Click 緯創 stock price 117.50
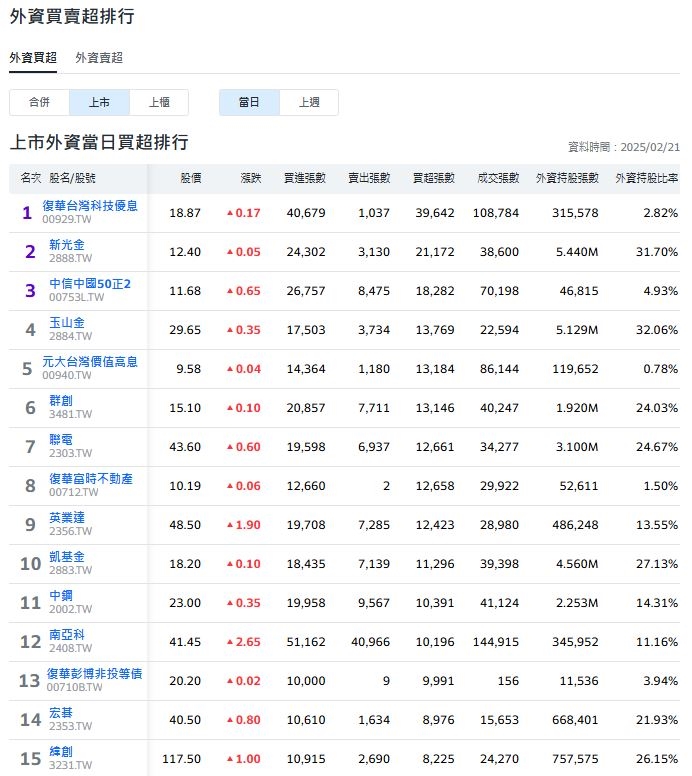692x776 pixels. pyautogui.click(x=182, y=759)
